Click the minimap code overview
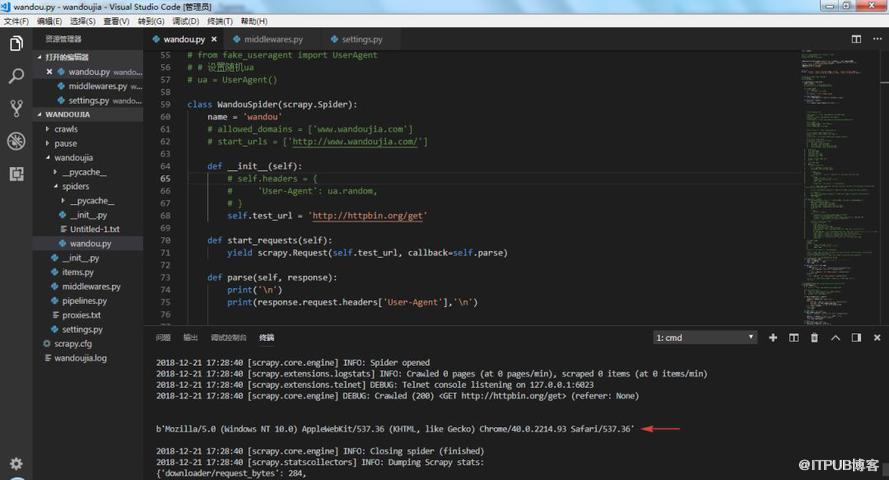The width and height of the screenshot is (889, 480). pyautogui.click(x=840, y=187)
